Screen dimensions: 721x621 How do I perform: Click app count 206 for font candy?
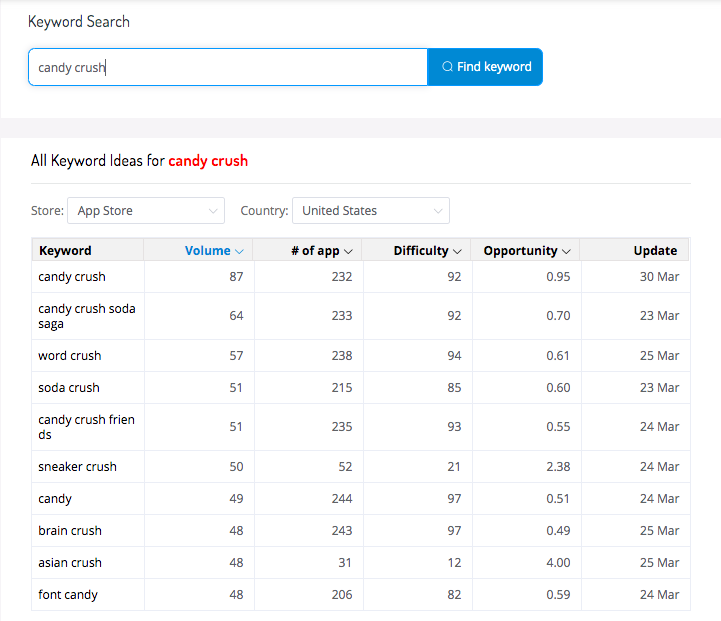pyautogui.click(x=342, y=595)
